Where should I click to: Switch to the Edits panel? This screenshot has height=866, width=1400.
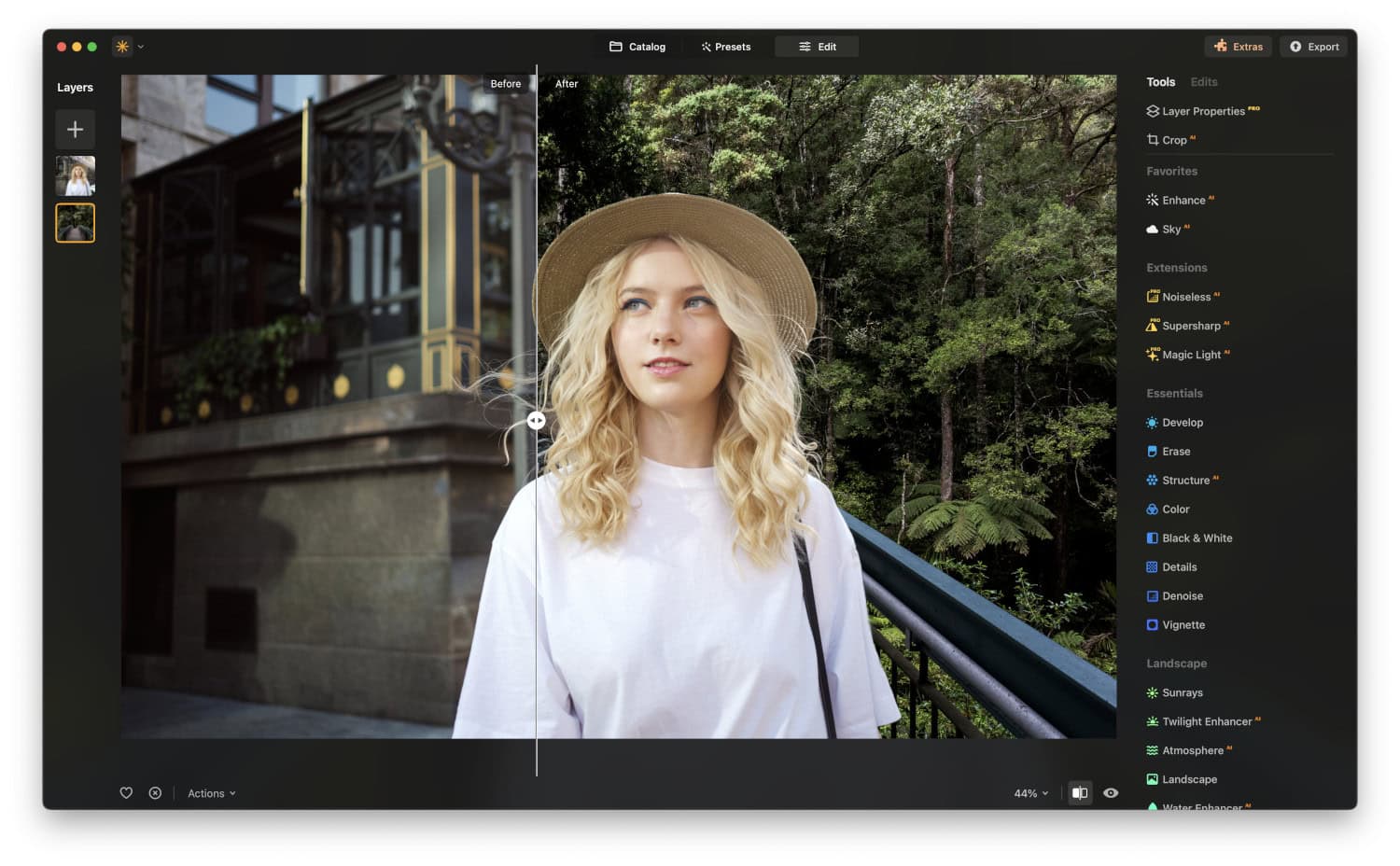click(x=1203, y=81)
